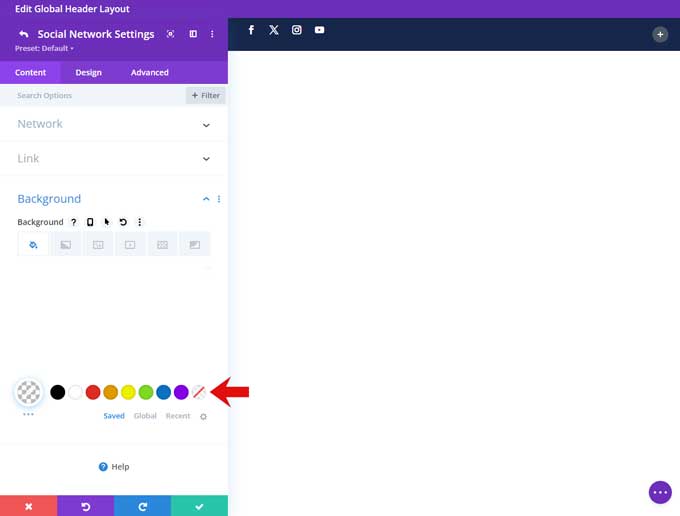This screenshot has height=516, width=680.
Task: Open builder menu purple three-dot circle
Action: click(660, 492)
